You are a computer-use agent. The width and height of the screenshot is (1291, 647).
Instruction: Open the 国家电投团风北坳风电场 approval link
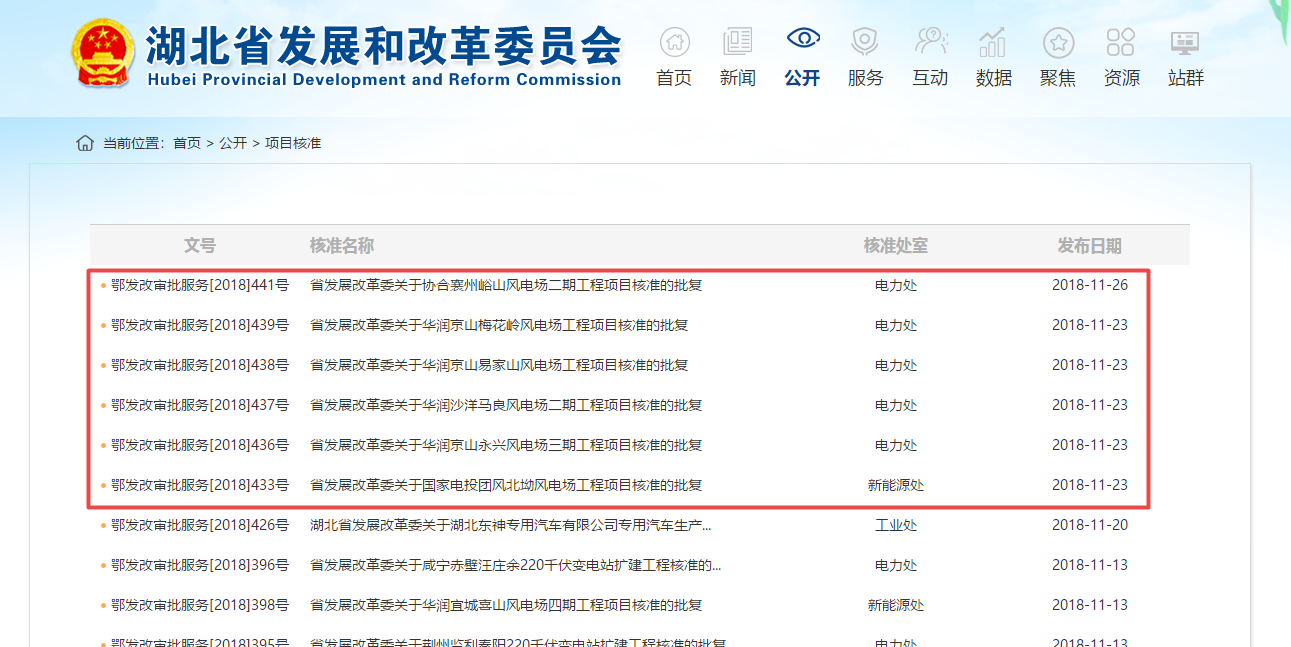(x=506, y=485)
